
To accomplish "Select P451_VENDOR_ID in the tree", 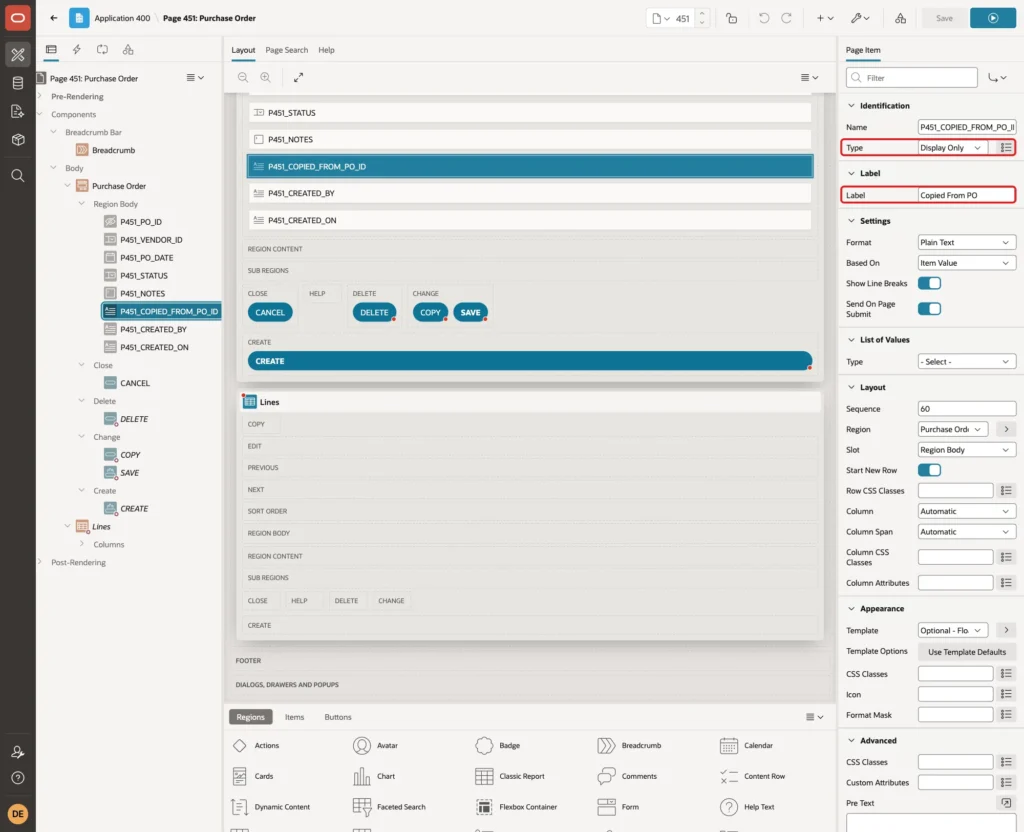I will click(x=151, y=240).
